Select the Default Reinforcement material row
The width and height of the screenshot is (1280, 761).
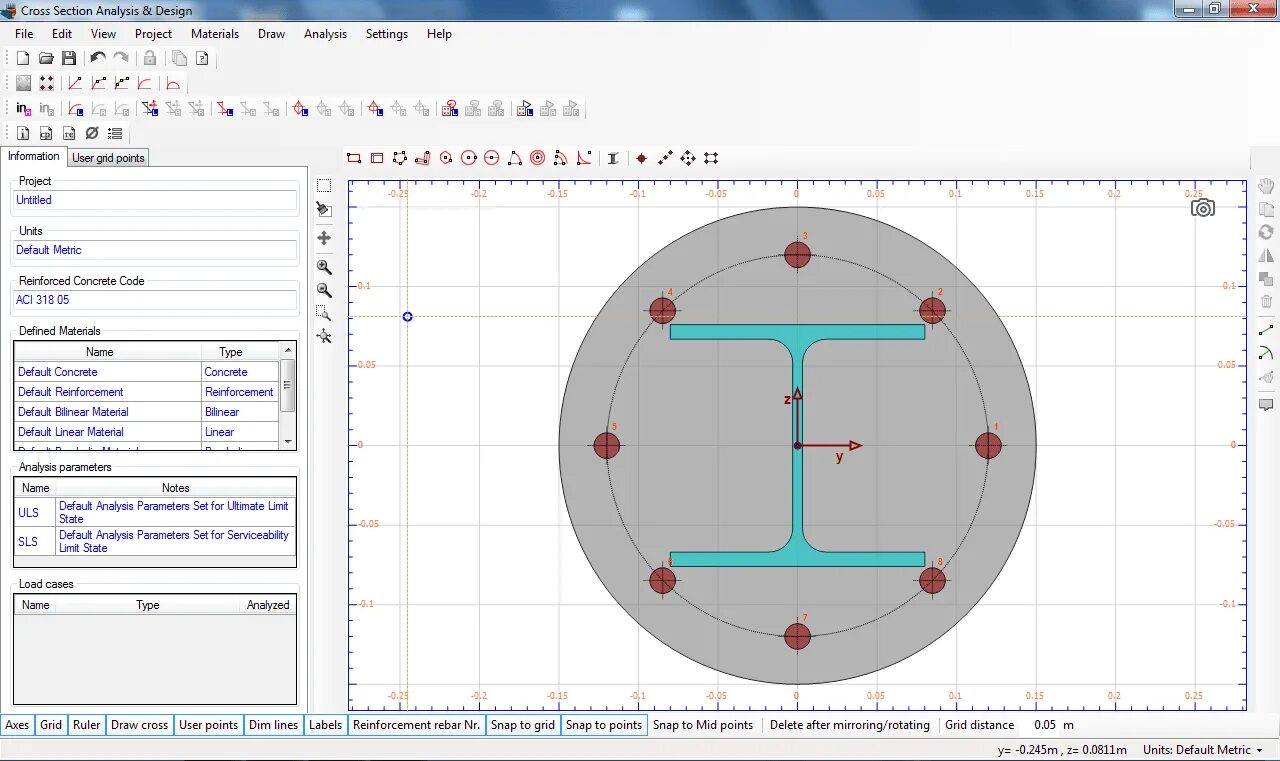tap(146, 392)
